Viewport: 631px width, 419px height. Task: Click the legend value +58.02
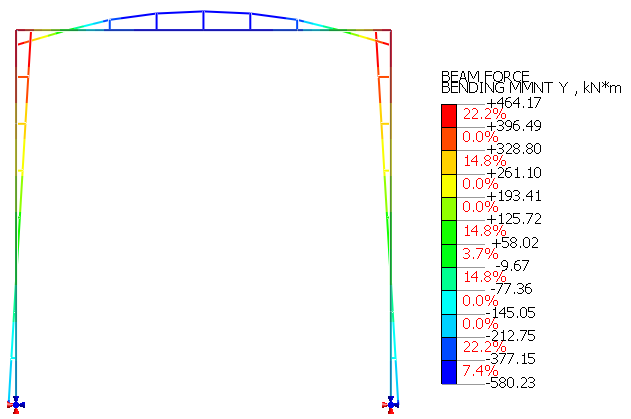515,243
